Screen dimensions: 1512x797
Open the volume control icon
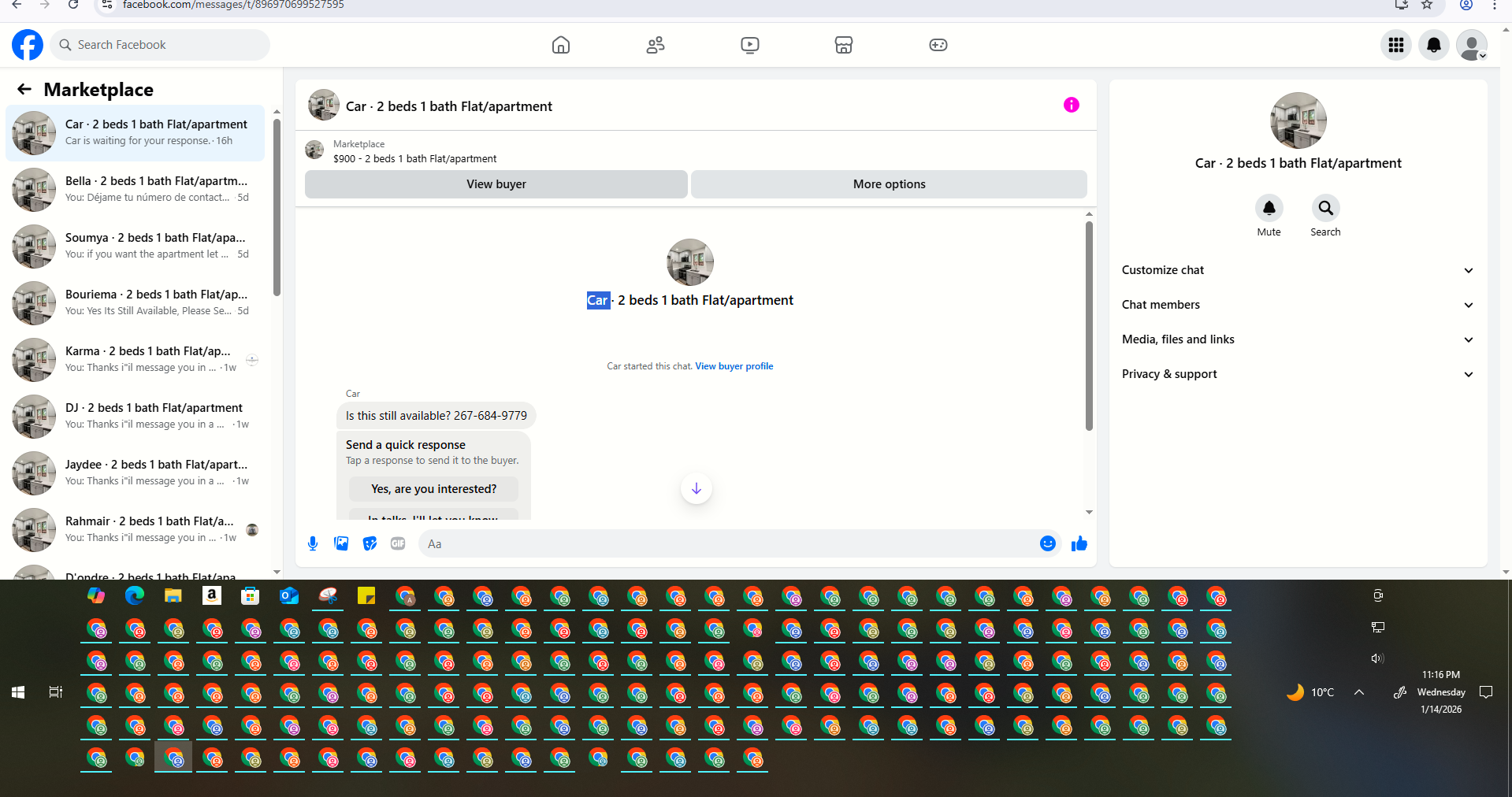(x=1377, y=658)
